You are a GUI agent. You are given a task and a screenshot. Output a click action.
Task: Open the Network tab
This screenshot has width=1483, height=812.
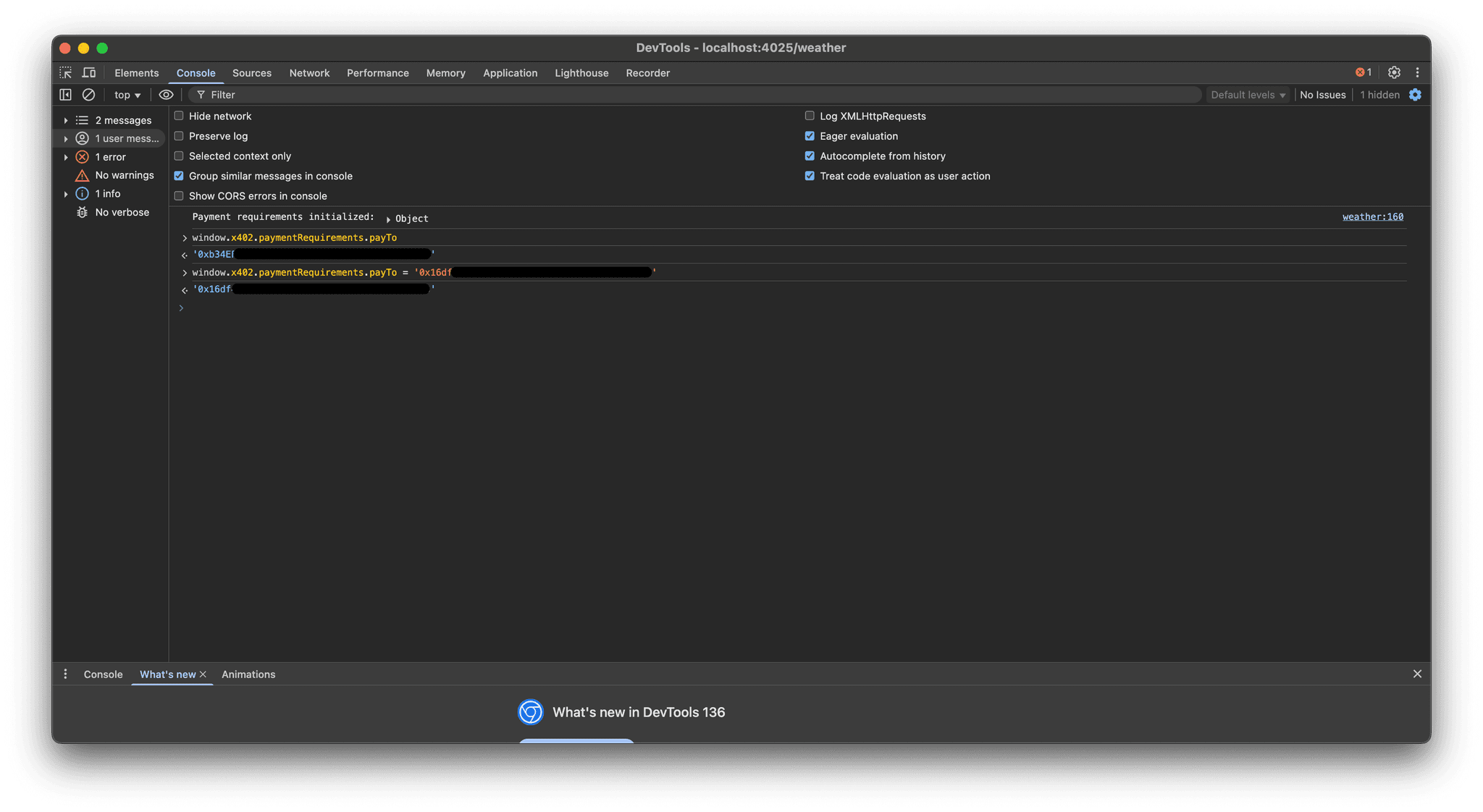309,72
